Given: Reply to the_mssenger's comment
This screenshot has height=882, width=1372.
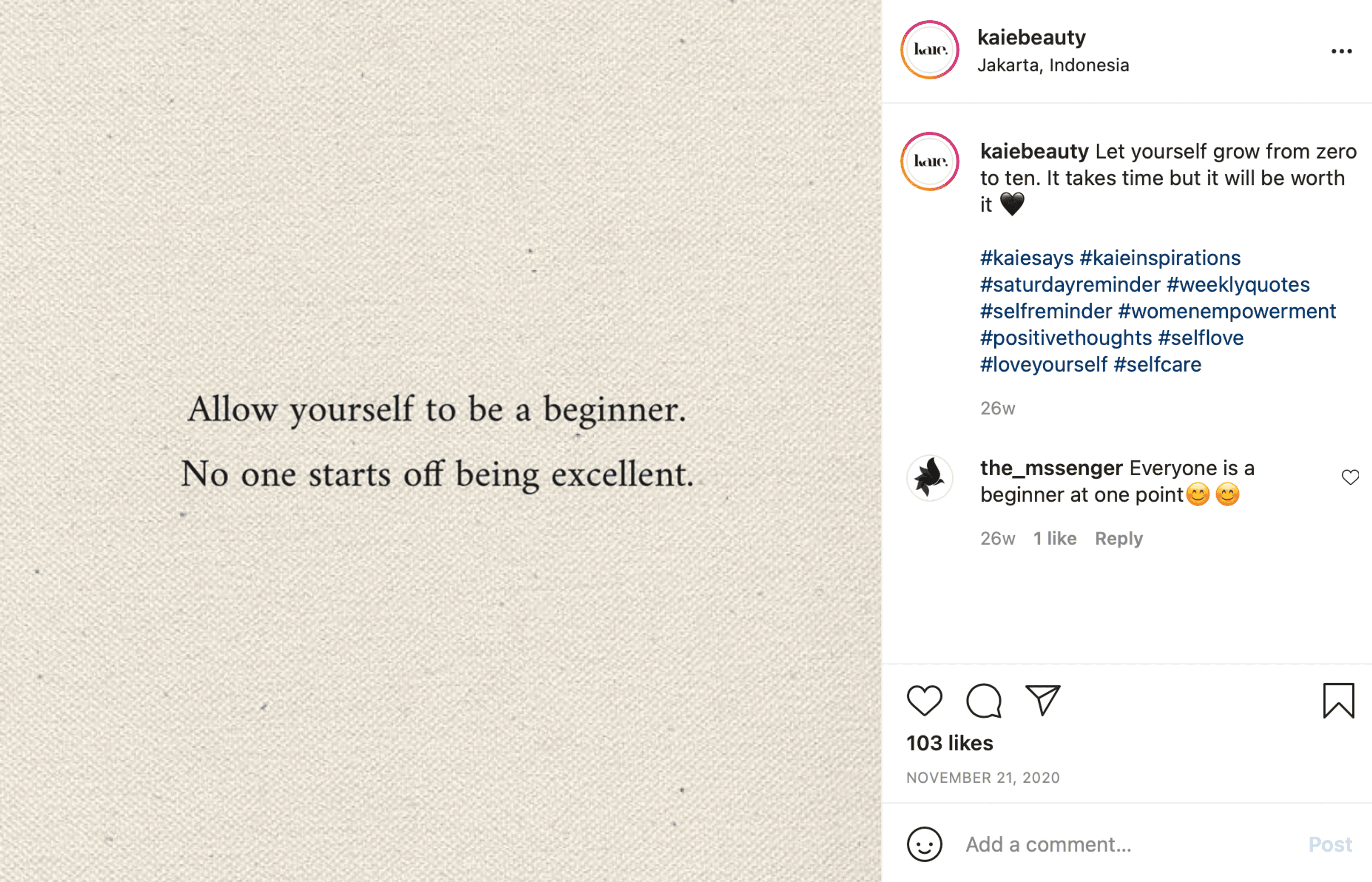Looking at the screenshot, I should point(1119,538).
